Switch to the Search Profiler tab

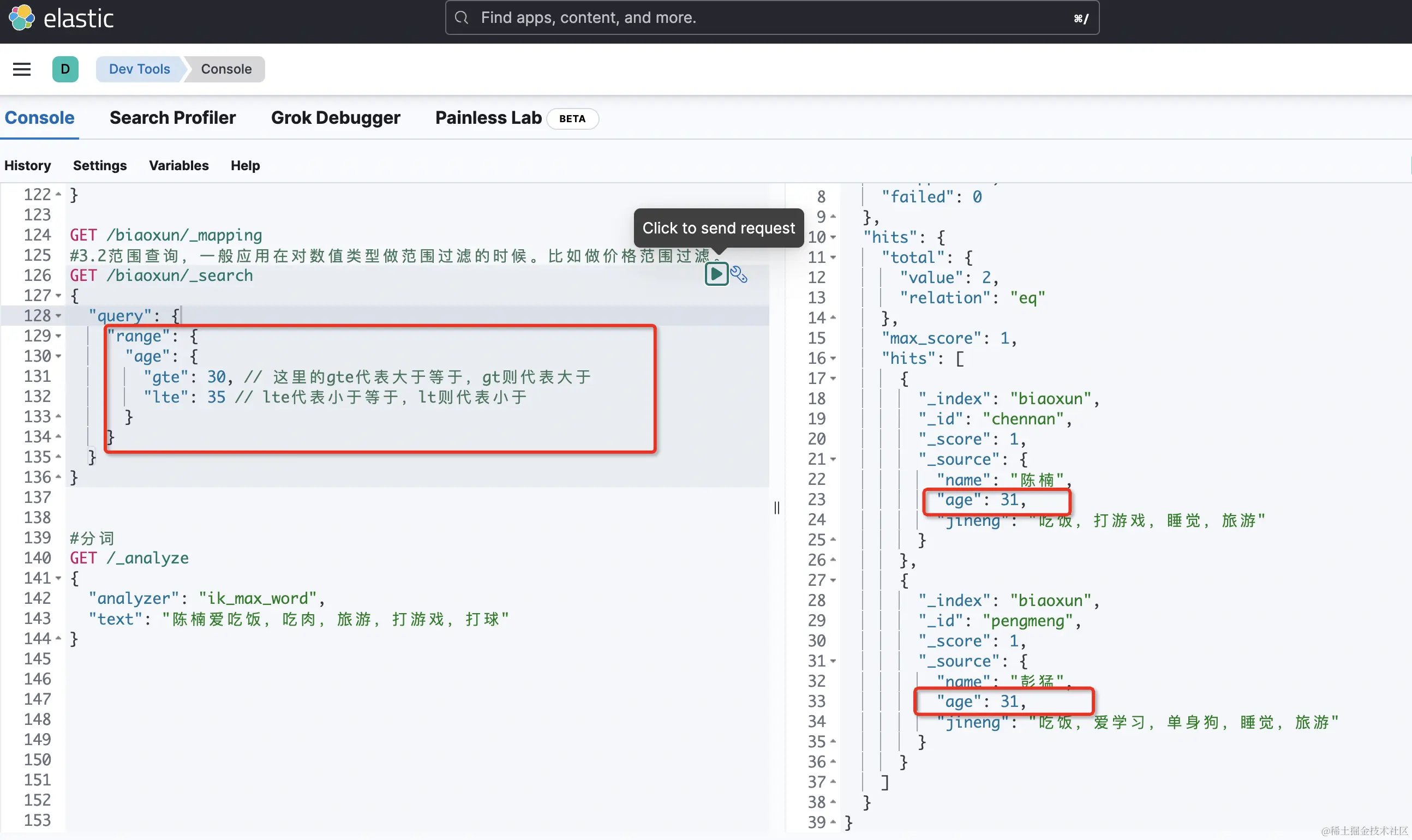pos(172,118)
